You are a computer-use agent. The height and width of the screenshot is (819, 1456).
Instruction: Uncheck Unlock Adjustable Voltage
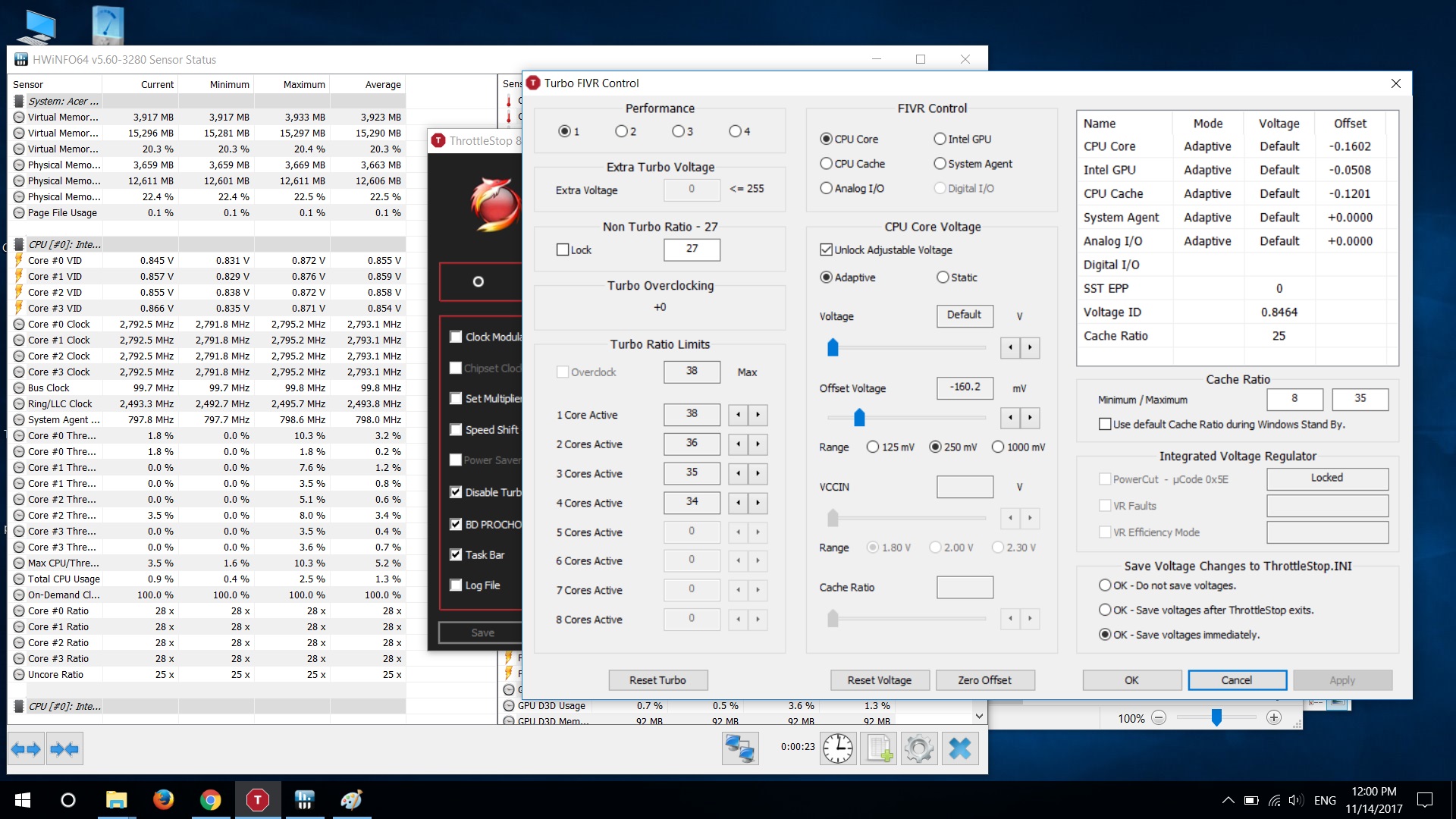[827, 249]
